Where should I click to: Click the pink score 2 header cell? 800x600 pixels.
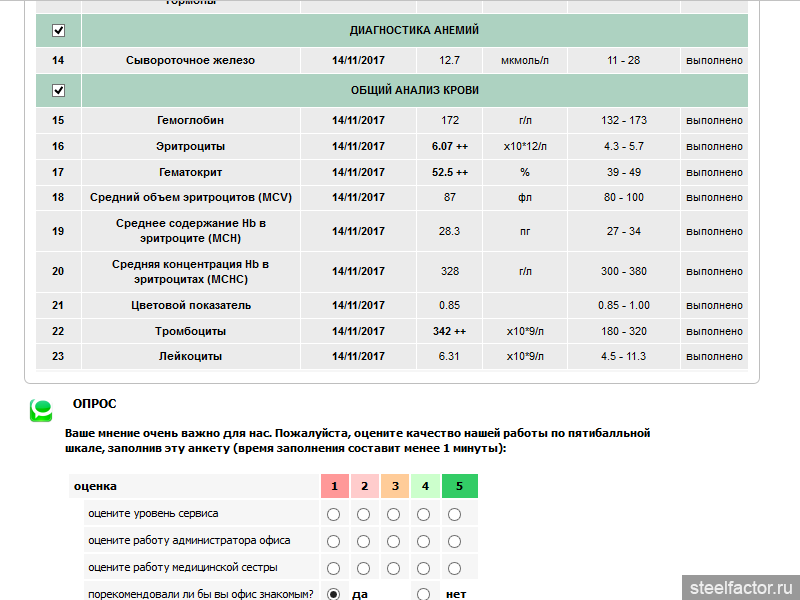365,486
